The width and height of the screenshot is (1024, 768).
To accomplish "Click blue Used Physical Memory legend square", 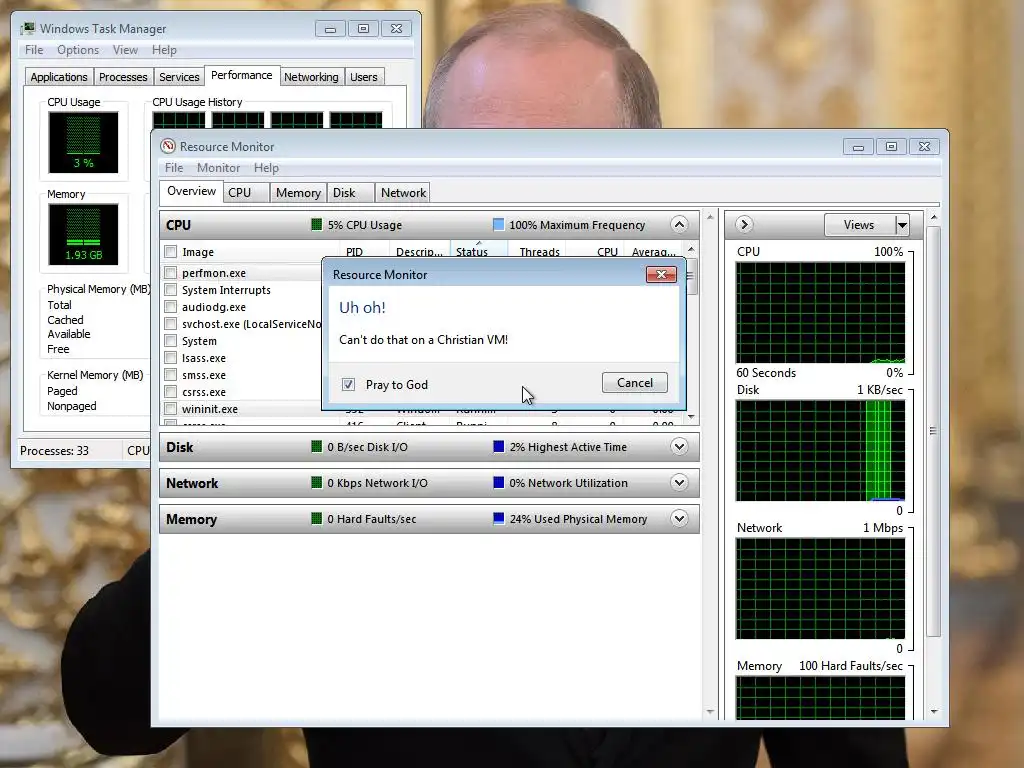I will point(498,519).
